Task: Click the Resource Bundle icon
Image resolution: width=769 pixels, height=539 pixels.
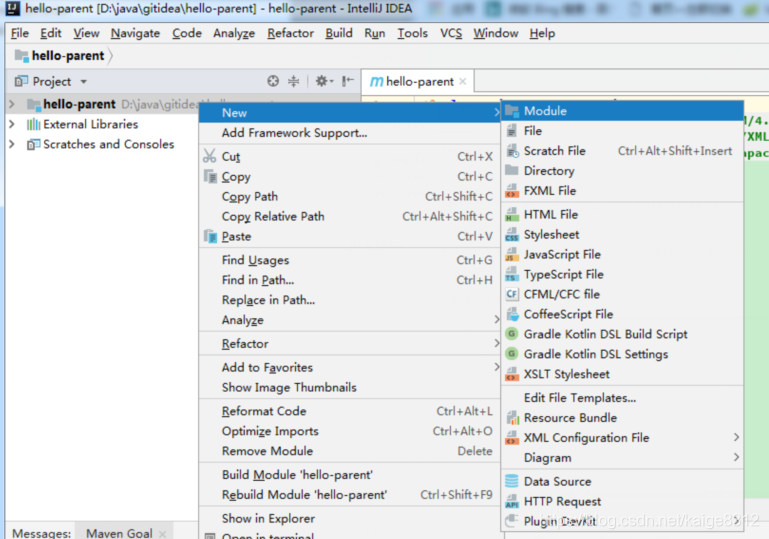Action: 512,418
